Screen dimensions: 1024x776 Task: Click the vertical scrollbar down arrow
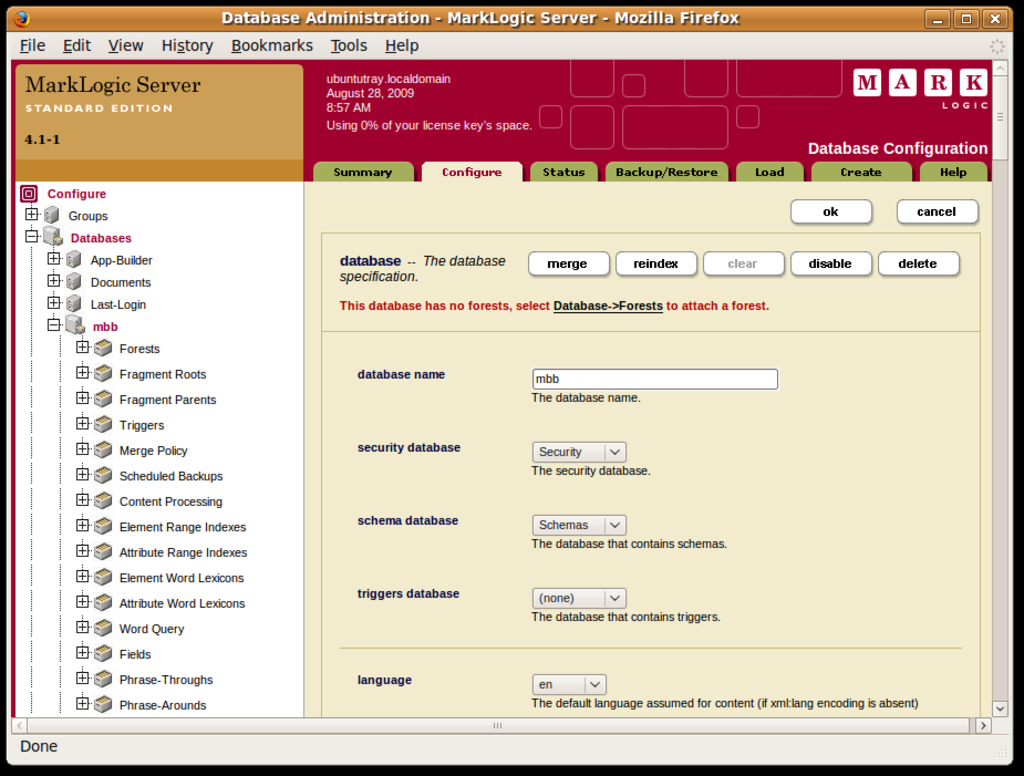[x=1000, y=709]
